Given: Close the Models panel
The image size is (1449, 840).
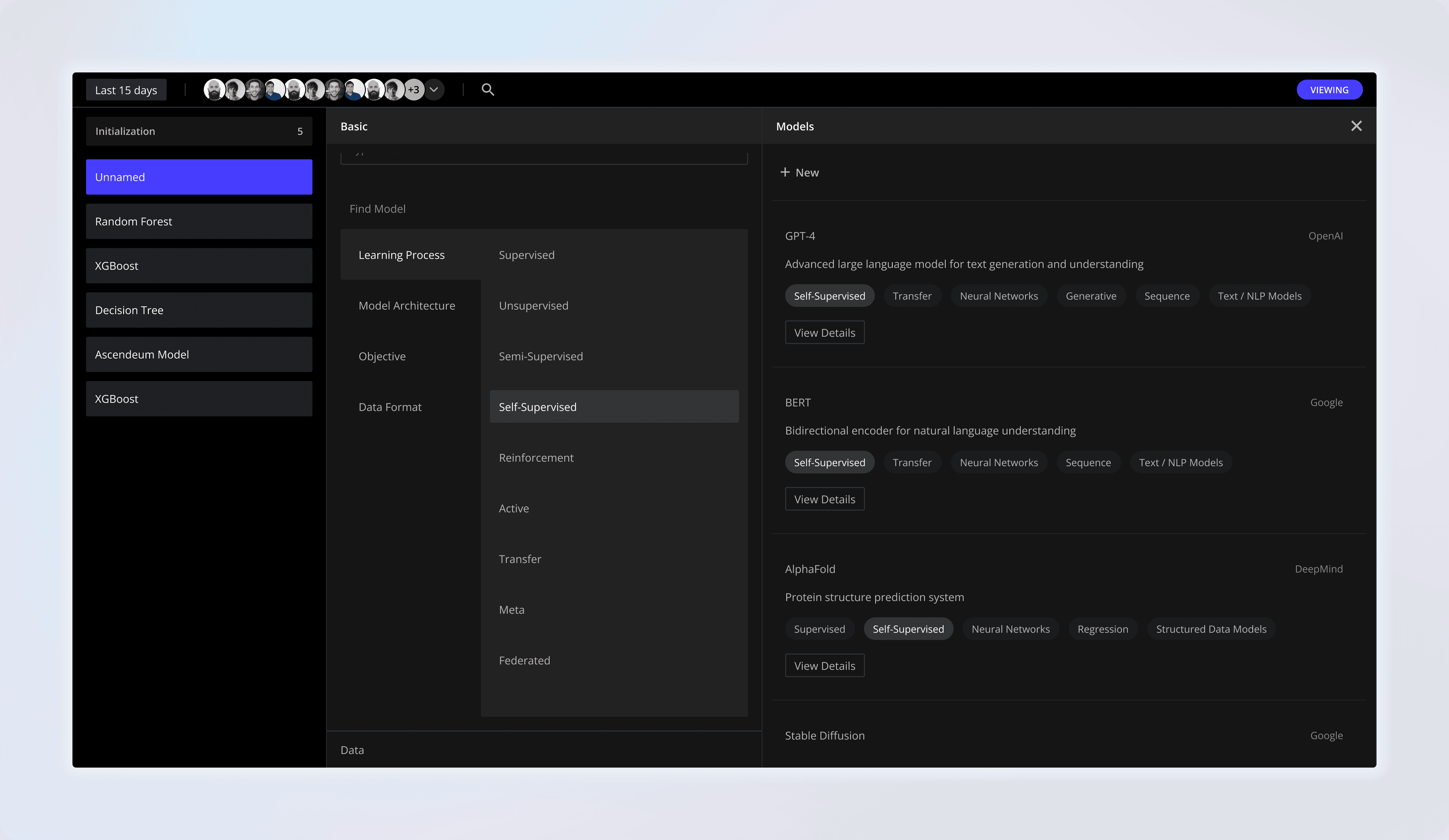Looking at the screenshot, I should [1356, 126].
